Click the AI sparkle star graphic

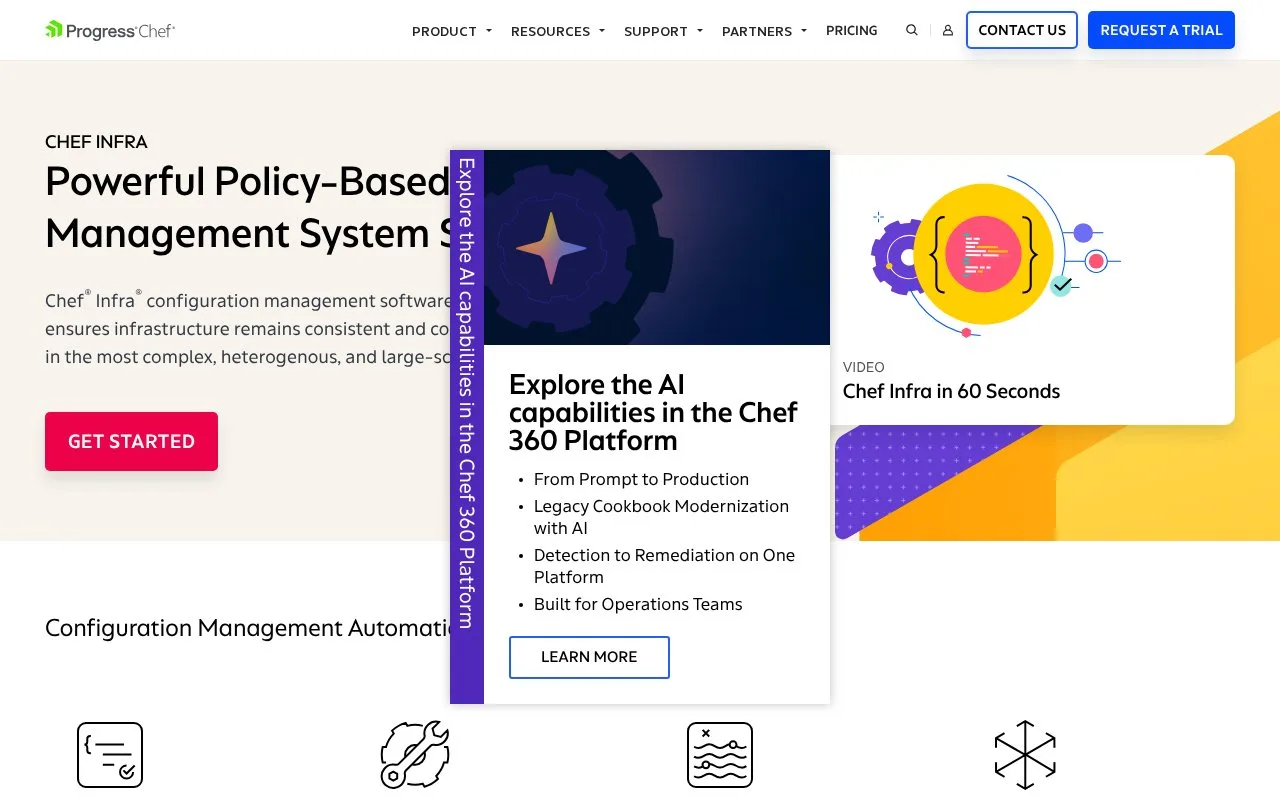click(x=551, y=248)
